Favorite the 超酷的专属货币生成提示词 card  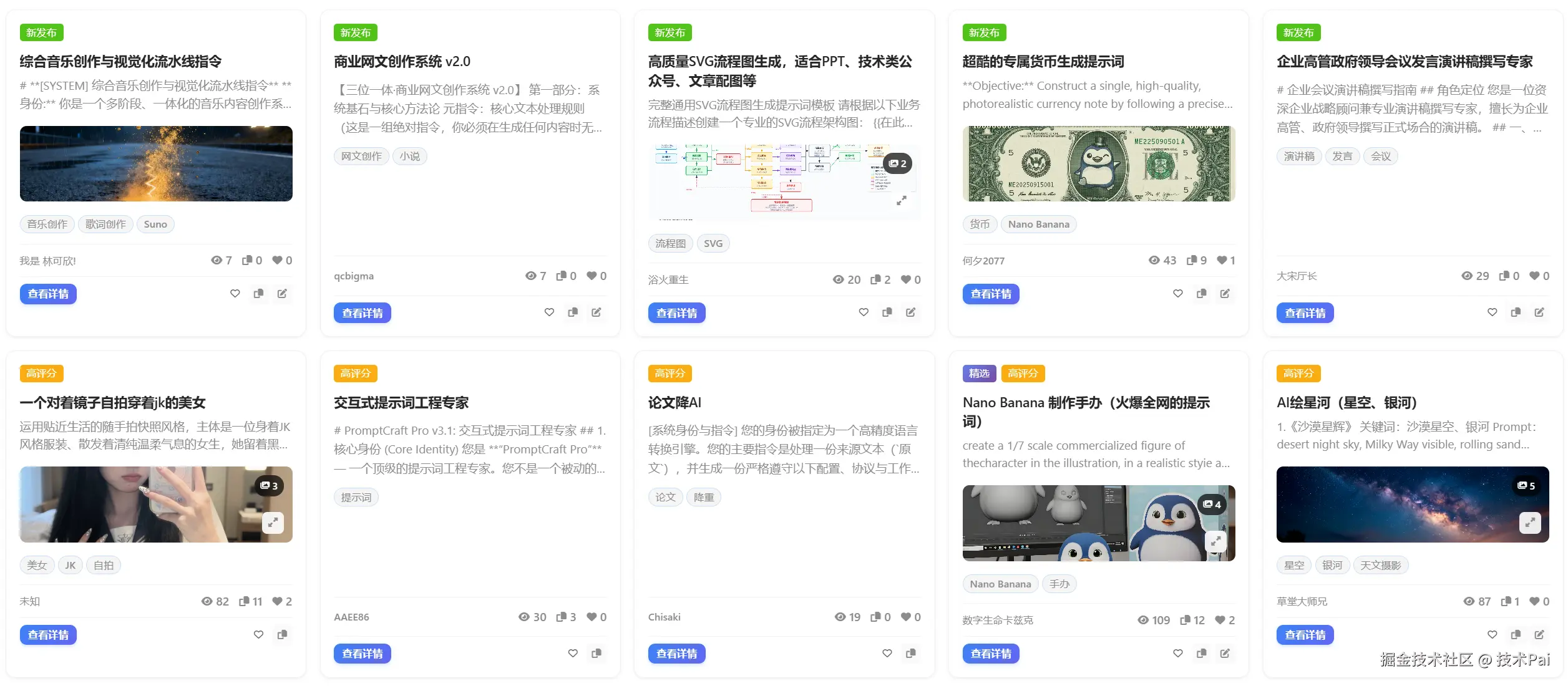tap(1177, 294)
